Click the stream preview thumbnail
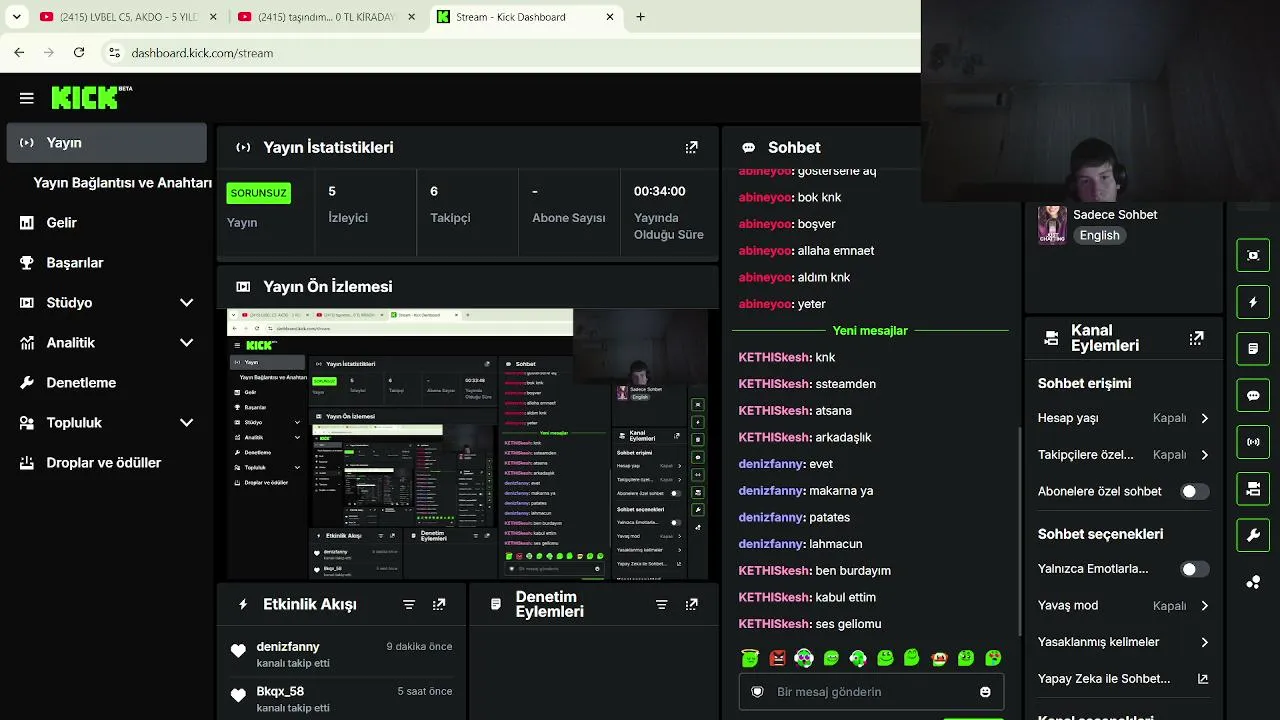This screenshot has width=1280, height=720. tap(468, 444)
